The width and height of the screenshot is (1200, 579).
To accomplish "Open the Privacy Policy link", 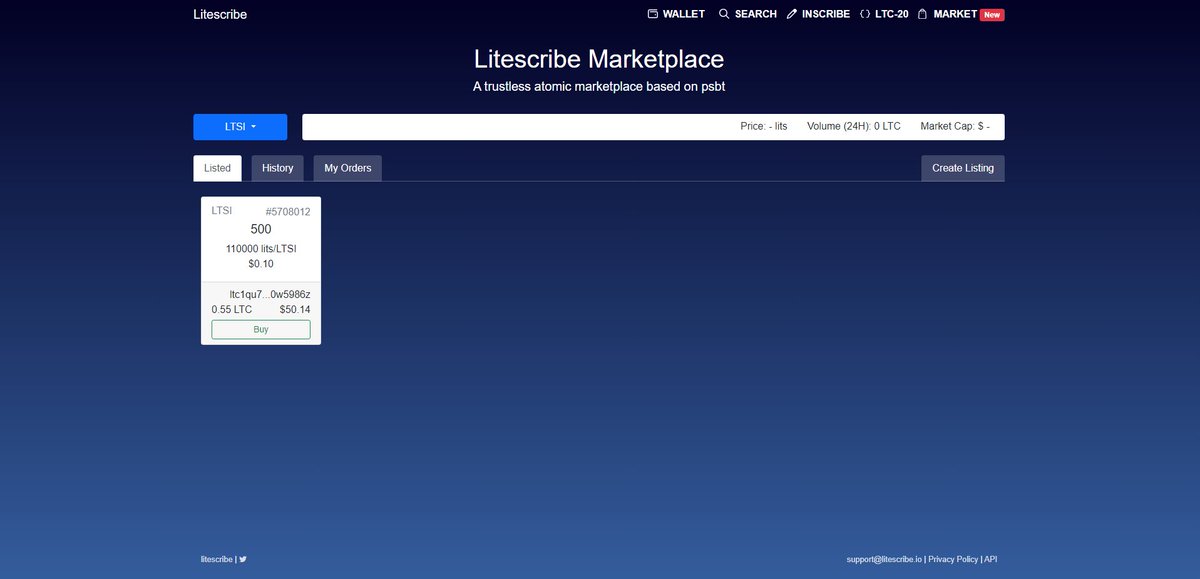I will (953, 559).
